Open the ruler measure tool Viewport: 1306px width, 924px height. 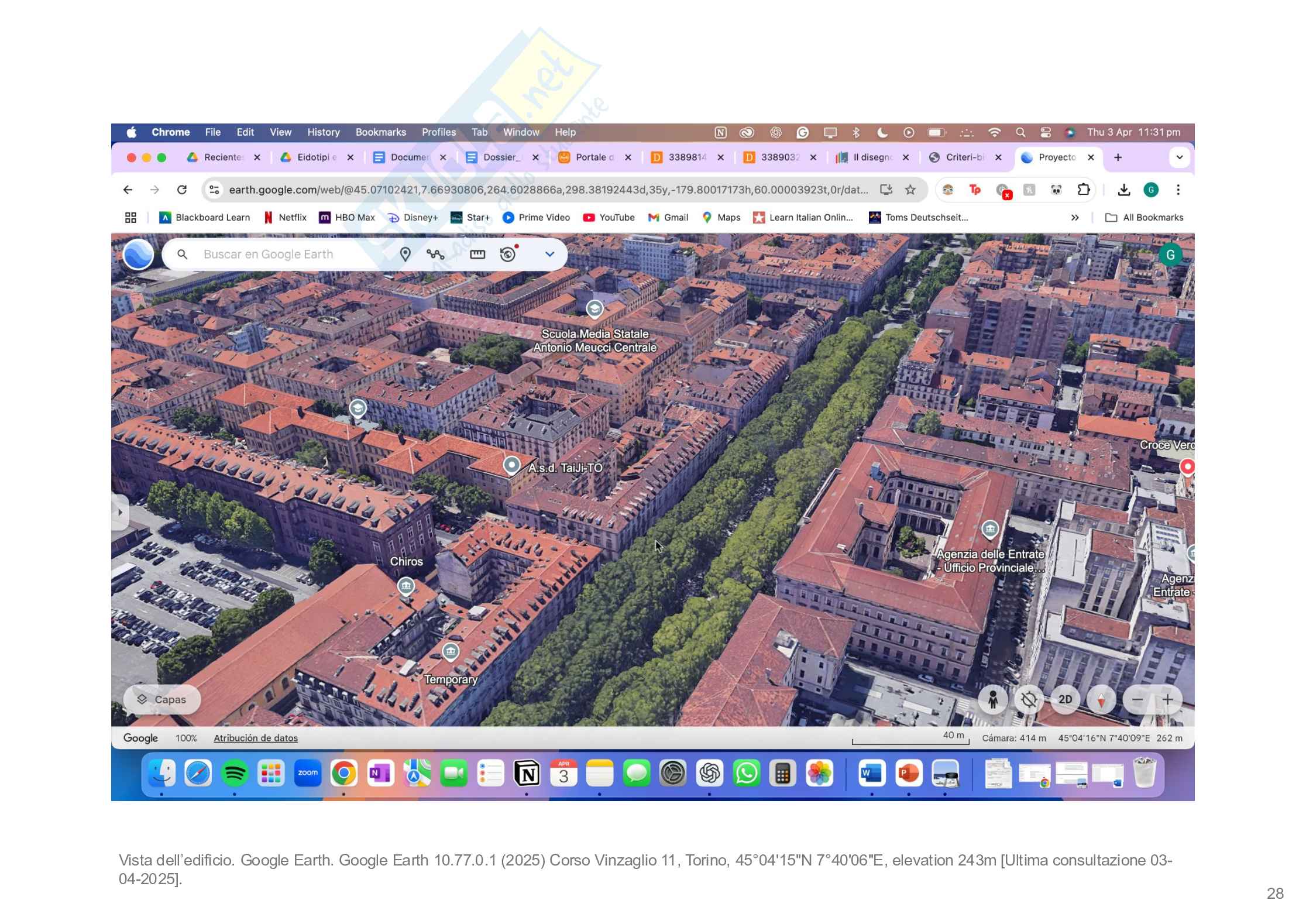click(x=477, y=254)
